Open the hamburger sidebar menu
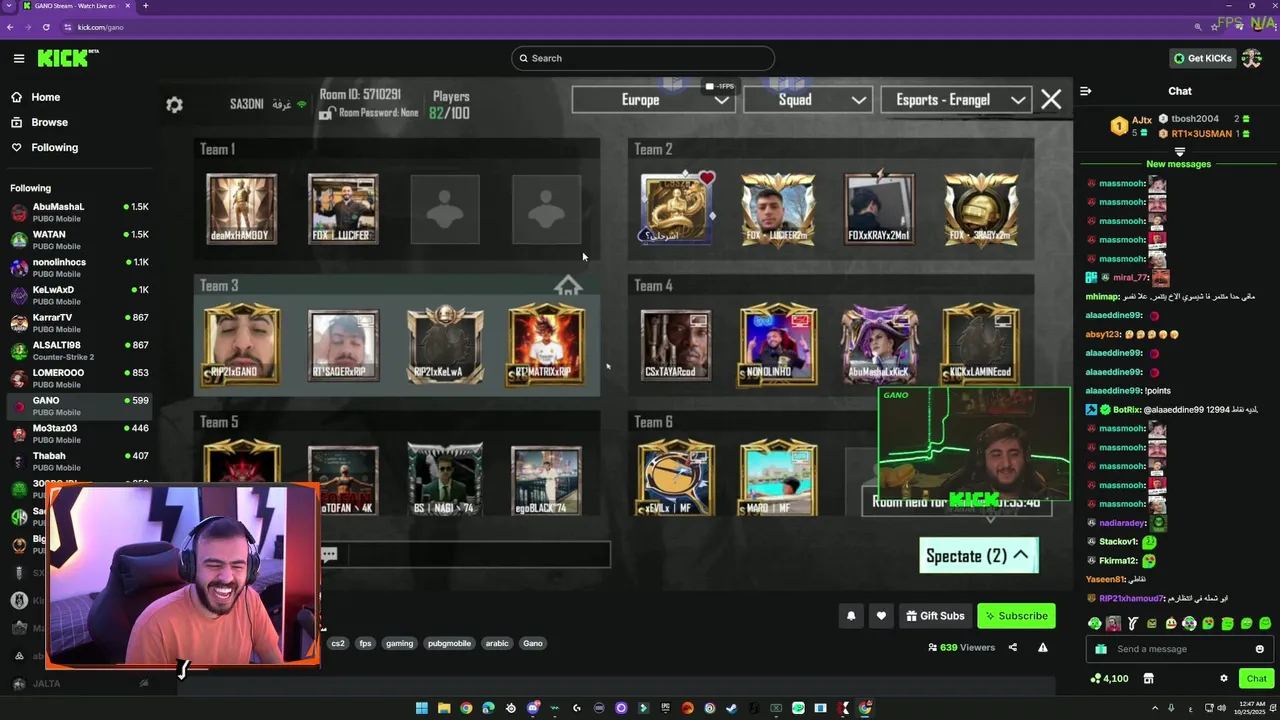The width and height of the screenshot is (1280, 720). coord(19,58)
